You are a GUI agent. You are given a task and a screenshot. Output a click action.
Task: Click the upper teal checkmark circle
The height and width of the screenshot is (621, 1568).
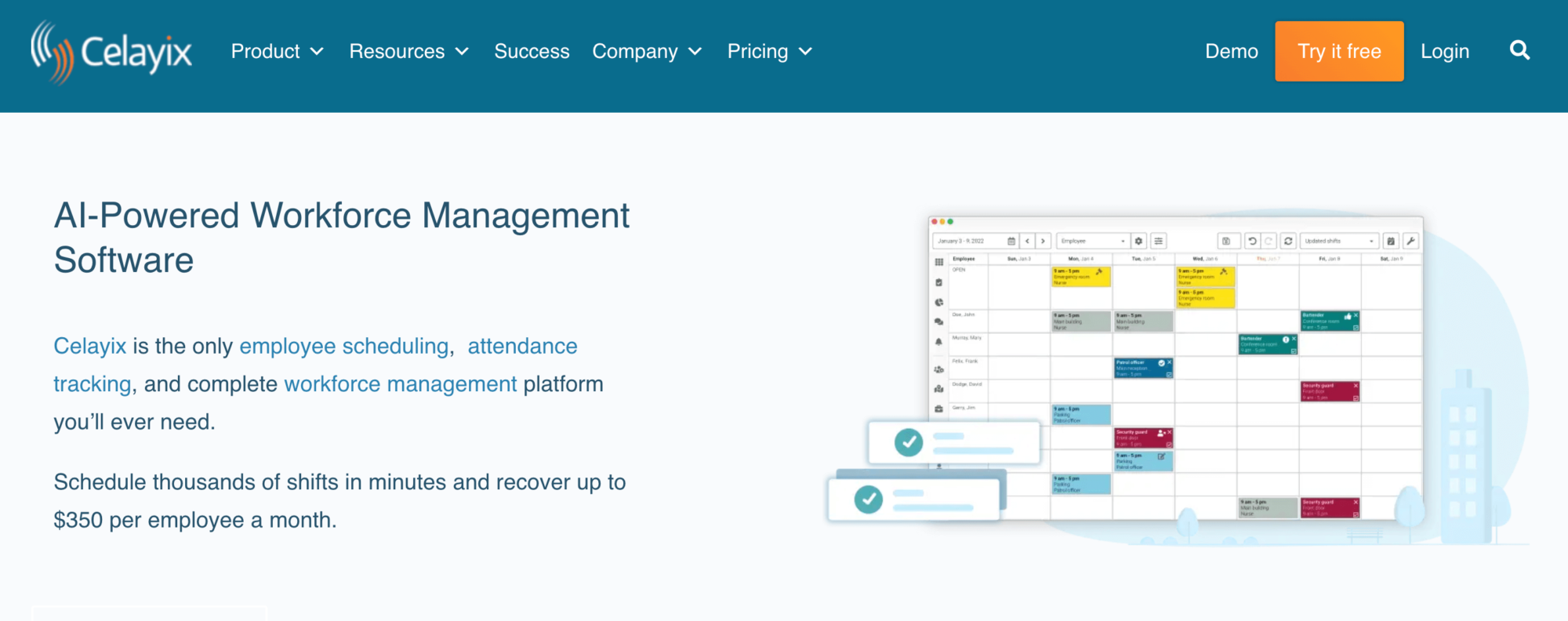pos(909,443)
